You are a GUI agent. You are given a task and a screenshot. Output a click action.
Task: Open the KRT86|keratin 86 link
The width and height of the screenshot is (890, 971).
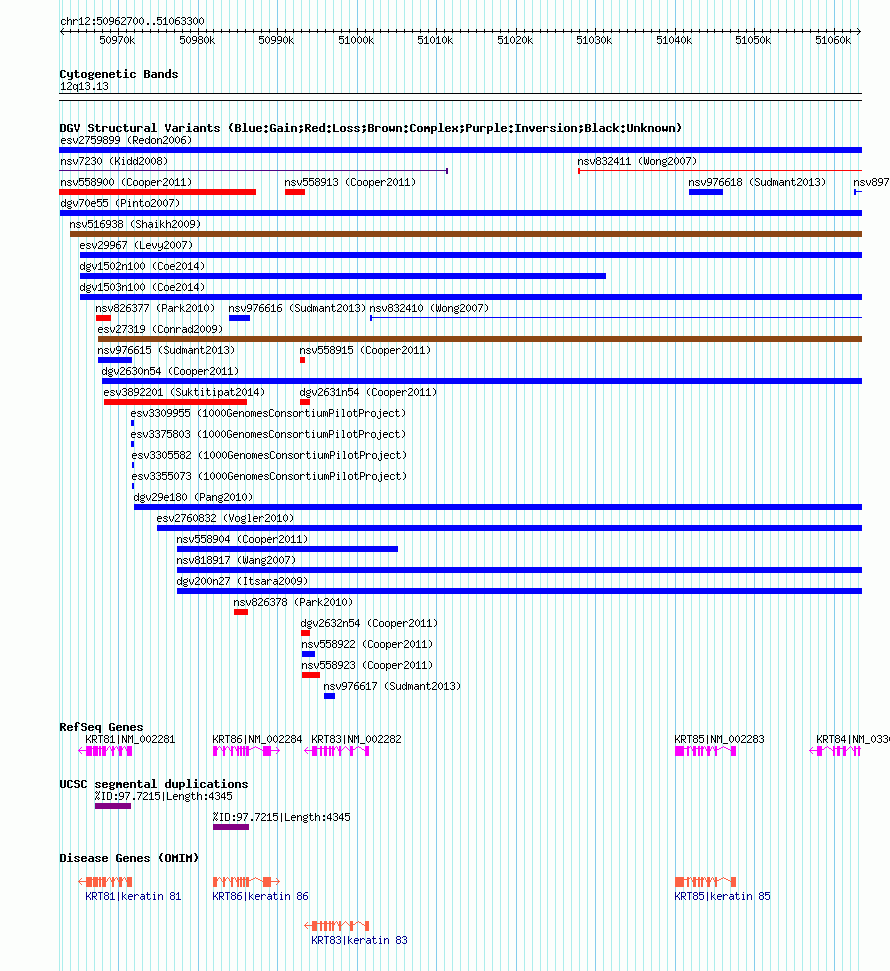click(260, 896)
